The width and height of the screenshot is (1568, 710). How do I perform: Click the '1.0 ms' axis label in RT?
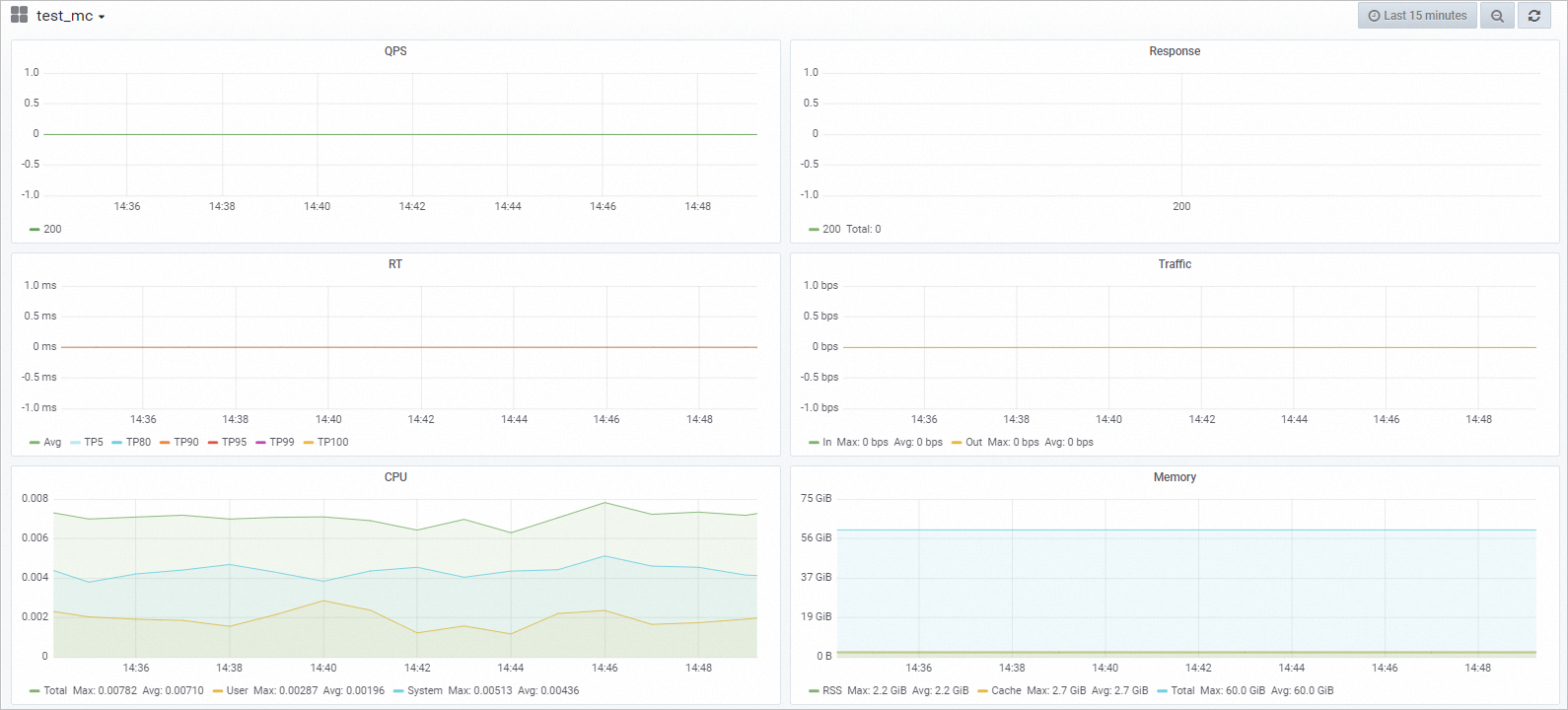pos(40,285)
